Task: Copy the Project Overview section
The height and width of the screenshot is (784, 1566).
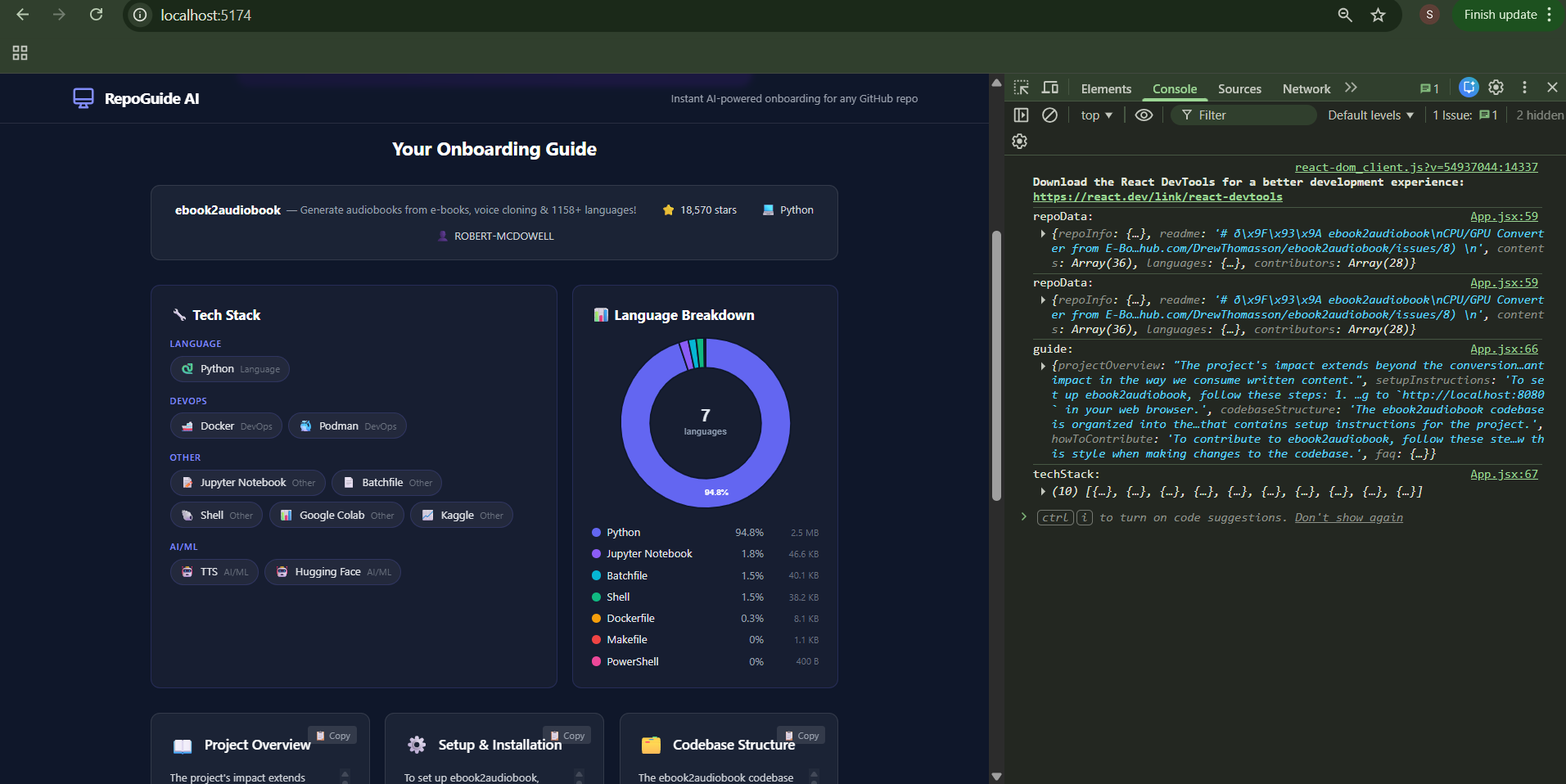Action: click(x=332, y=736)
